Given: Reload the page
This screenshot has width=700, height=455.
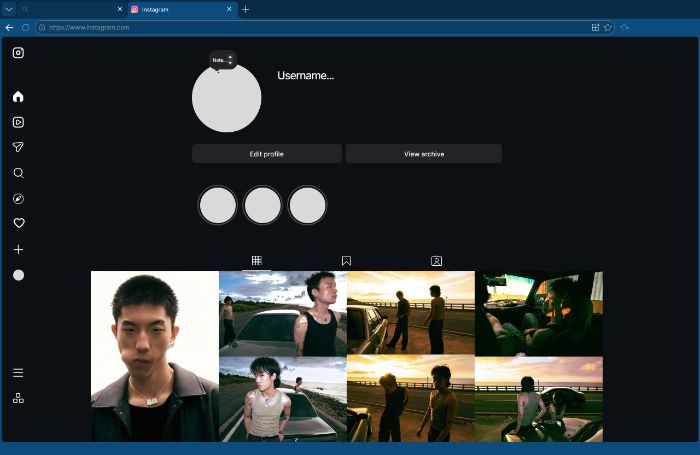Looking at the screenshot, I should tap(25, 28).
